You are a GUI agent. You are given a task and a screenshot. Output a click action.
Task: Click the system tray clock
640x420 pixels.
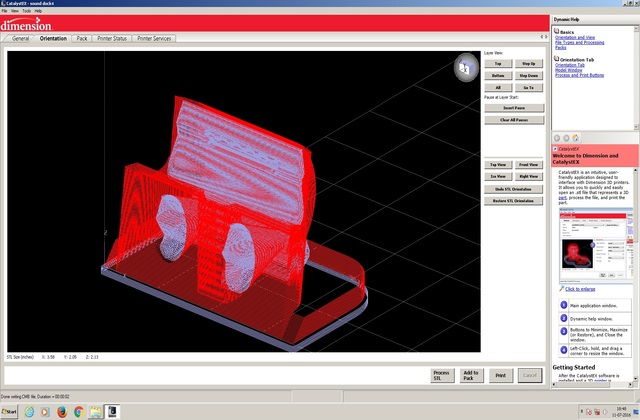pyautogui.click(x=621, y=411)
